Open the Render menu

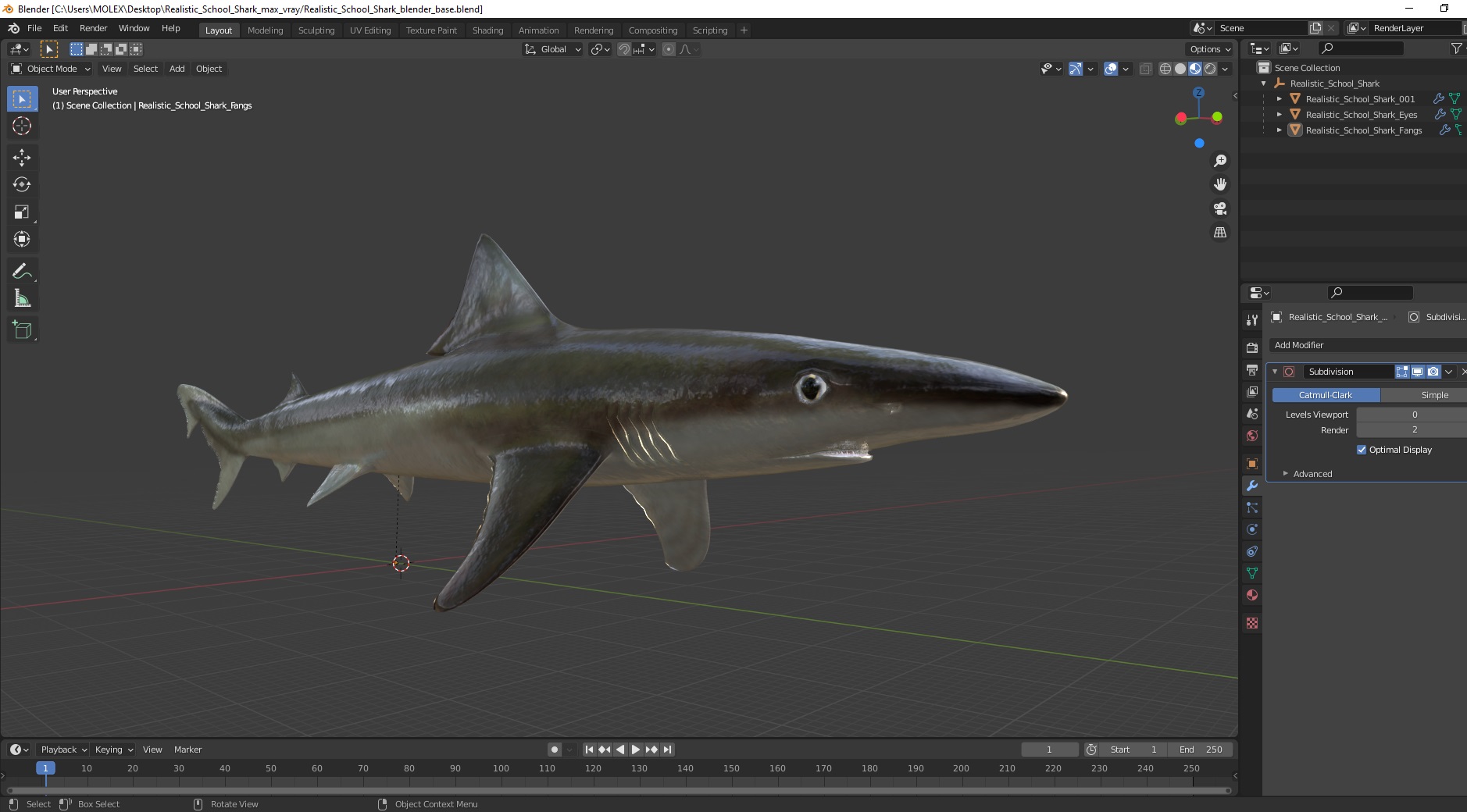[x=93, y=28]
